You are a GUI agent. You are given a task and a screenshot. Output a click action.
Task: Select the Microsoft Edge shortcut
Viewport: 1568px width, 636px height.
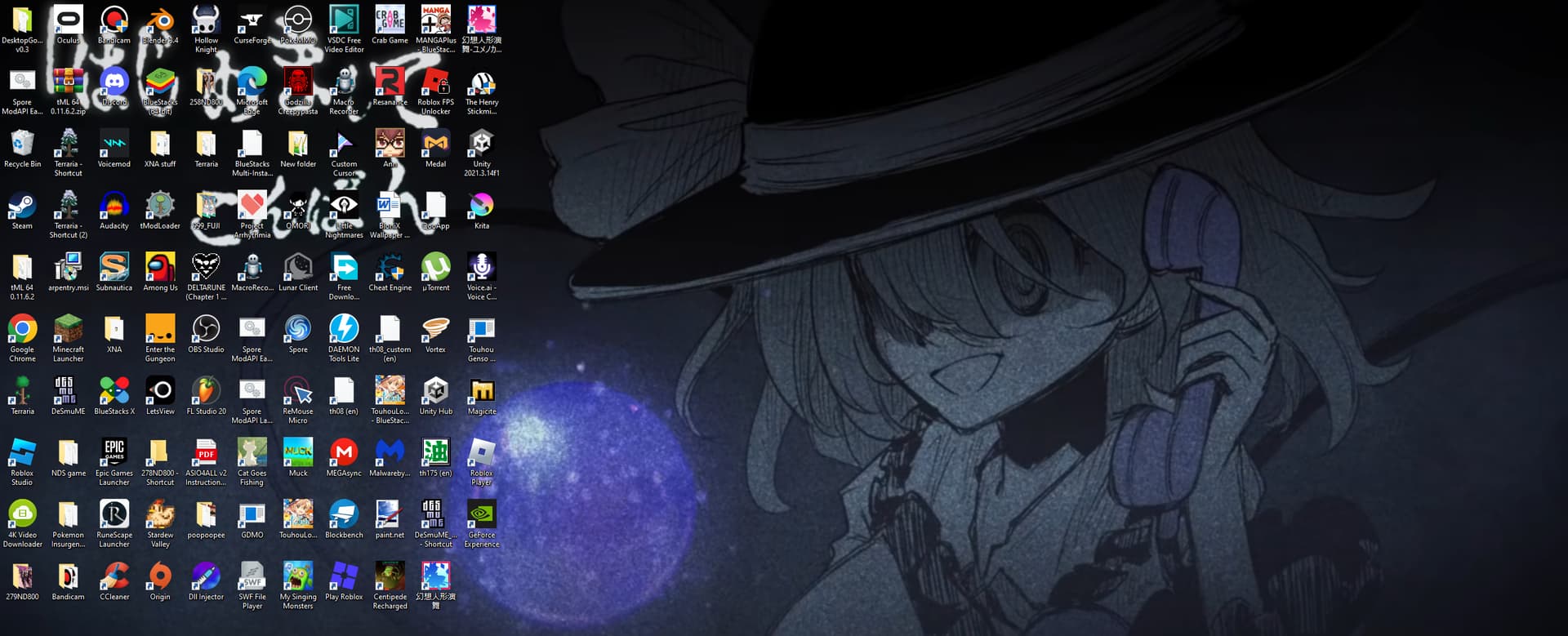coord(252,82)
